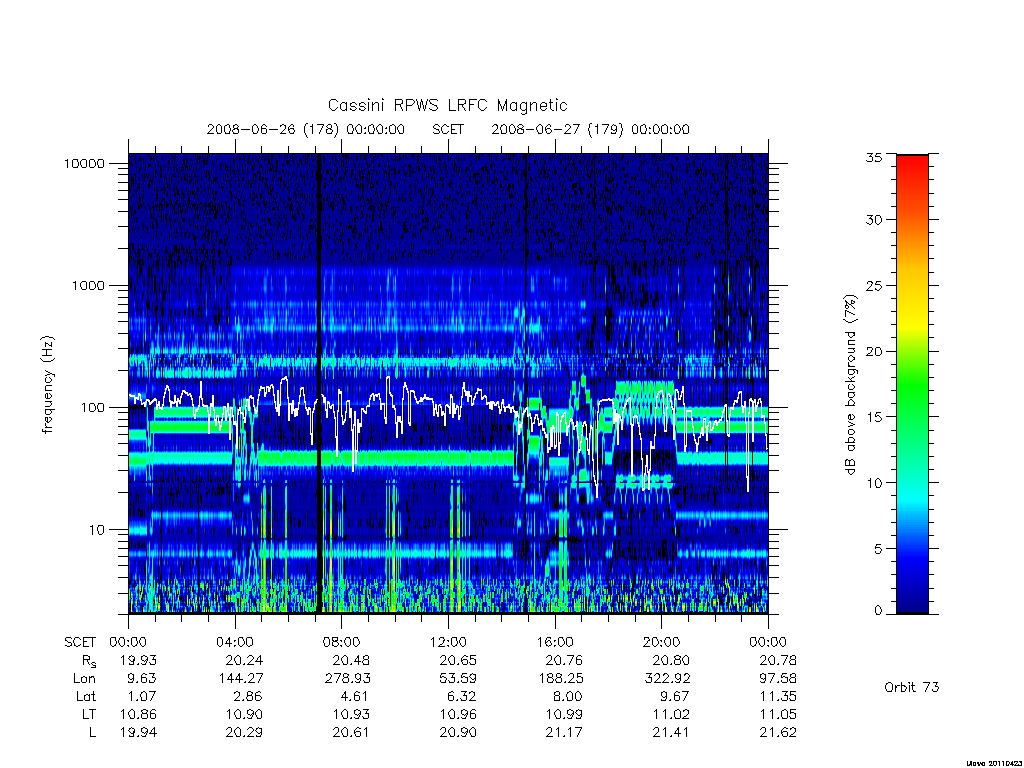Image resolution: width=1024 pixels, height=768 pixels.
Task: Click the Lon value 188.25
Action: pyautogui.click(x=561, y=679)
